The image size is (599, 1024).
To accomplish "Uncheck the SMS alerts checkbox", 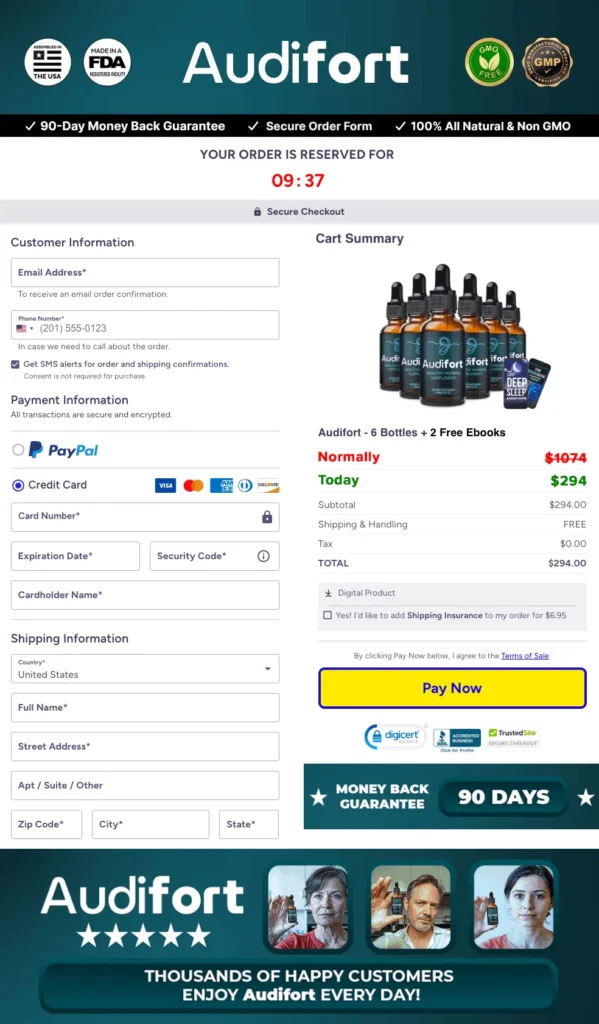I will tap(15, 363).
